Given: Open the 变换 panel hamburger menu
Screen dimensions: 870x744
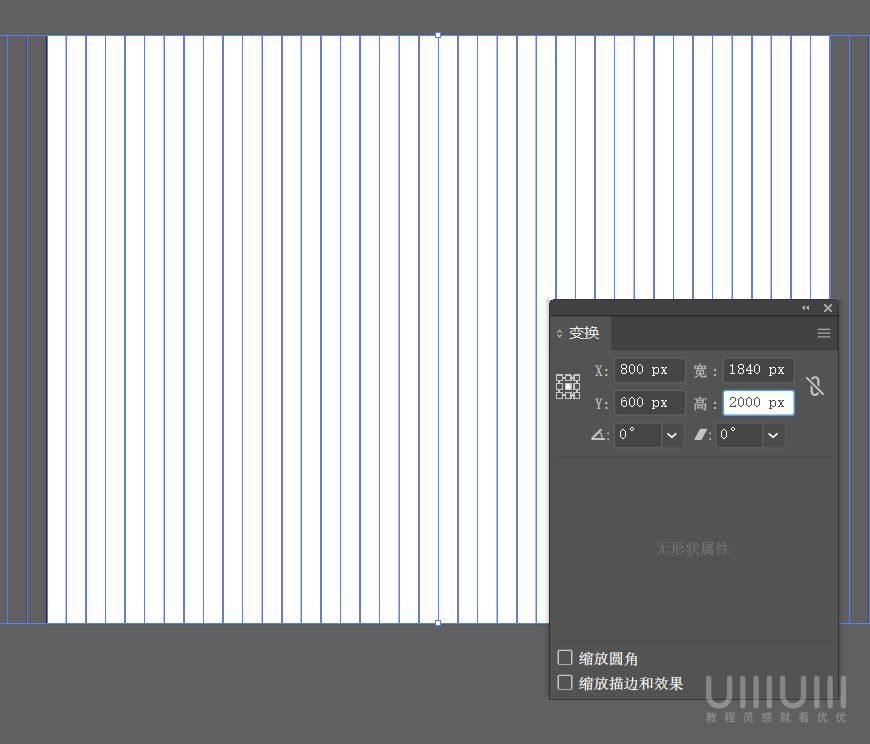Looking at the screenshot, I should coord(824,333).
